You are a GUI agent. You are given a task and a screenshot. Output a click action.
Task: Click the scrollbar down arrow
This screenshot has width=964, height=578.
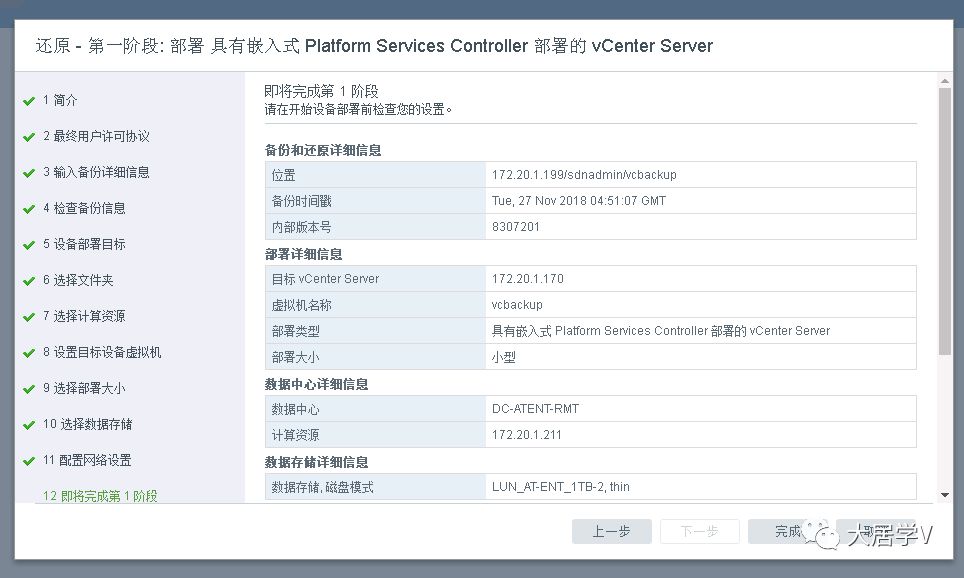[x=945, y=494]
